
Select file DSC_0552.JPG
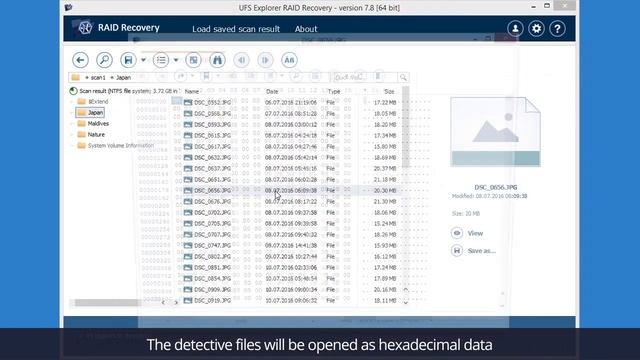pos(212,102)
